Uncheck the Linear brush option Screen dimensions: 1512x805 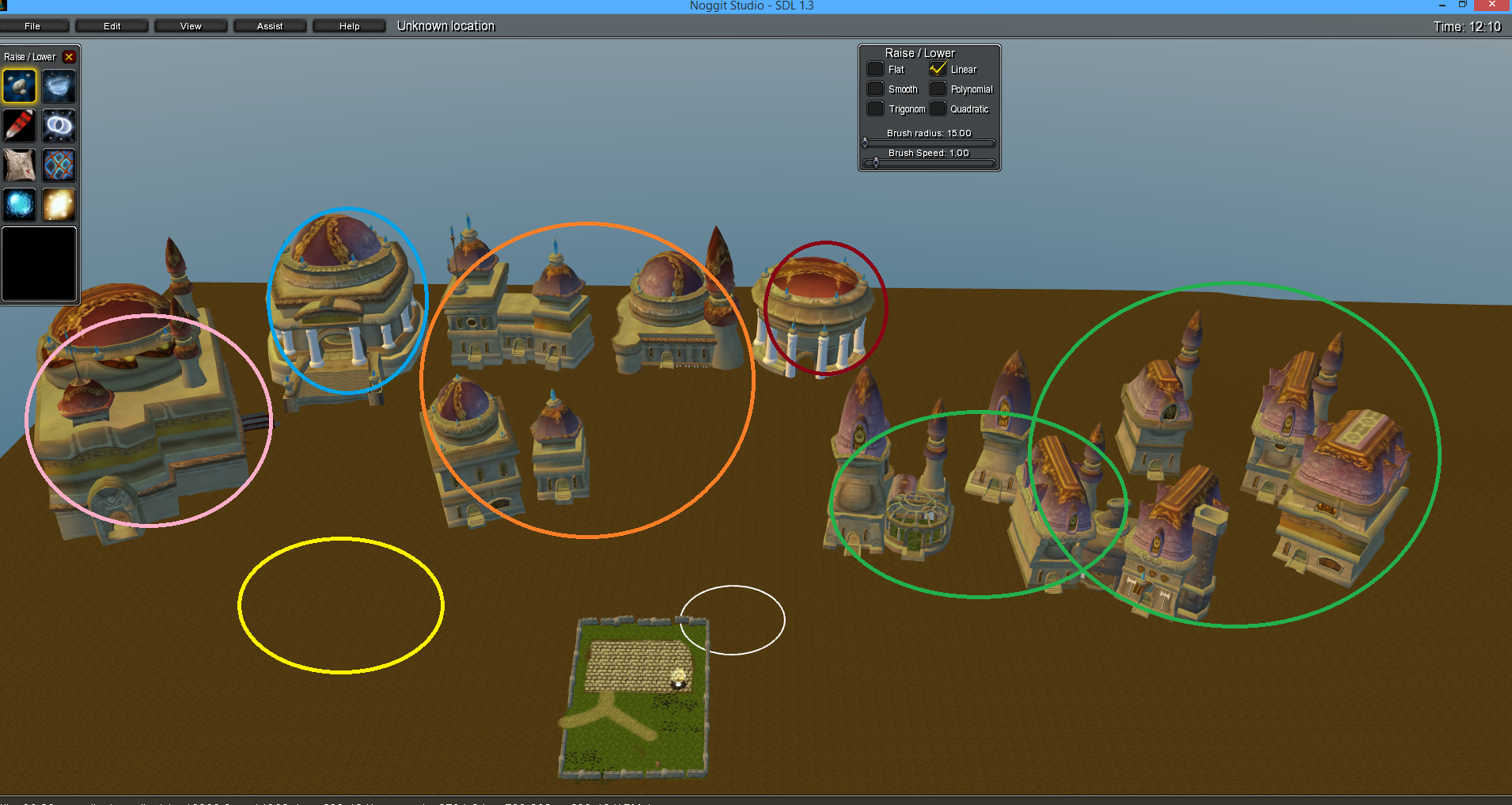click(938, 69)
